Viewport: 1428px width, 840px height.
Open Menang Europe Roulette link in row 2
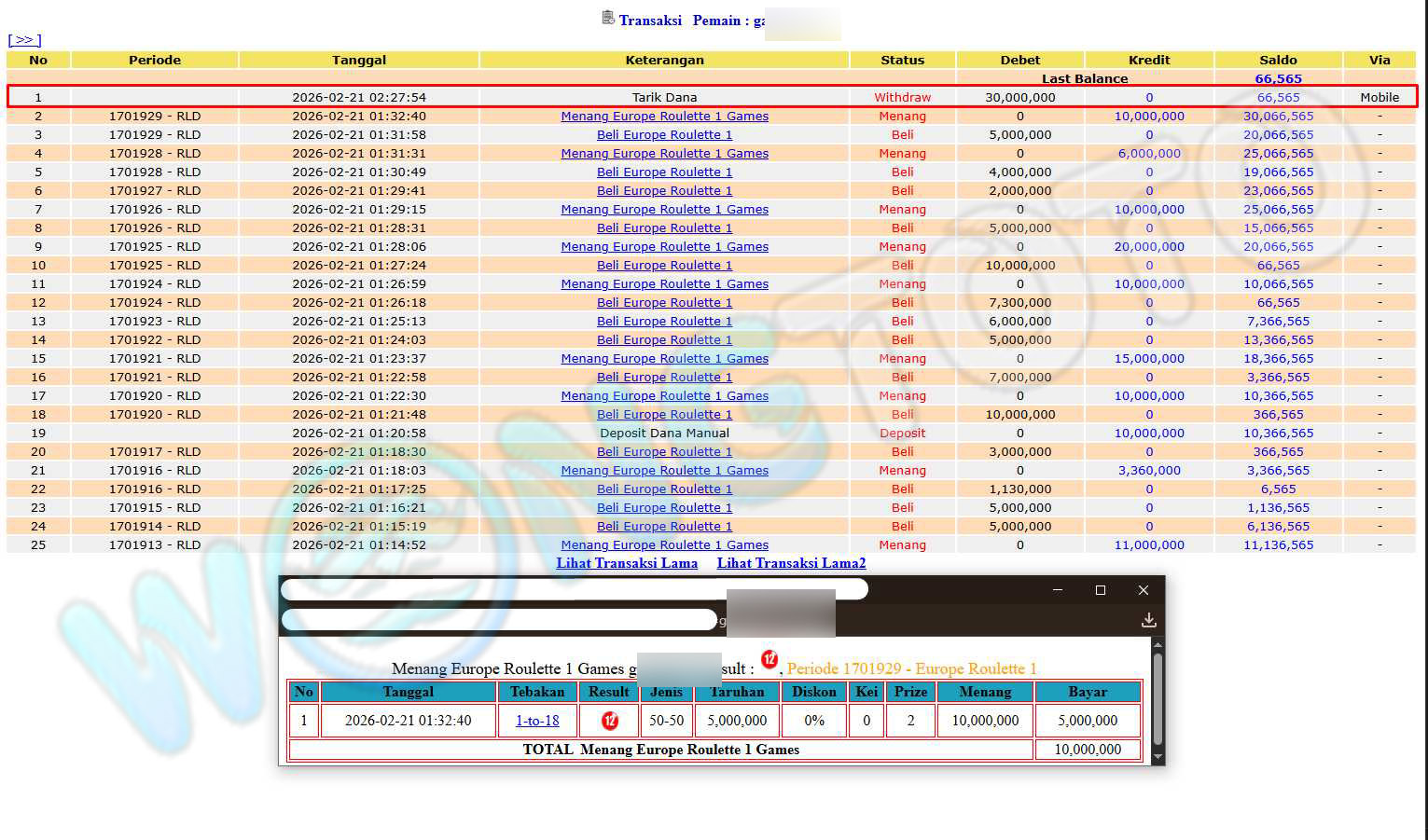pyautogui.click(x=664, y=117)
